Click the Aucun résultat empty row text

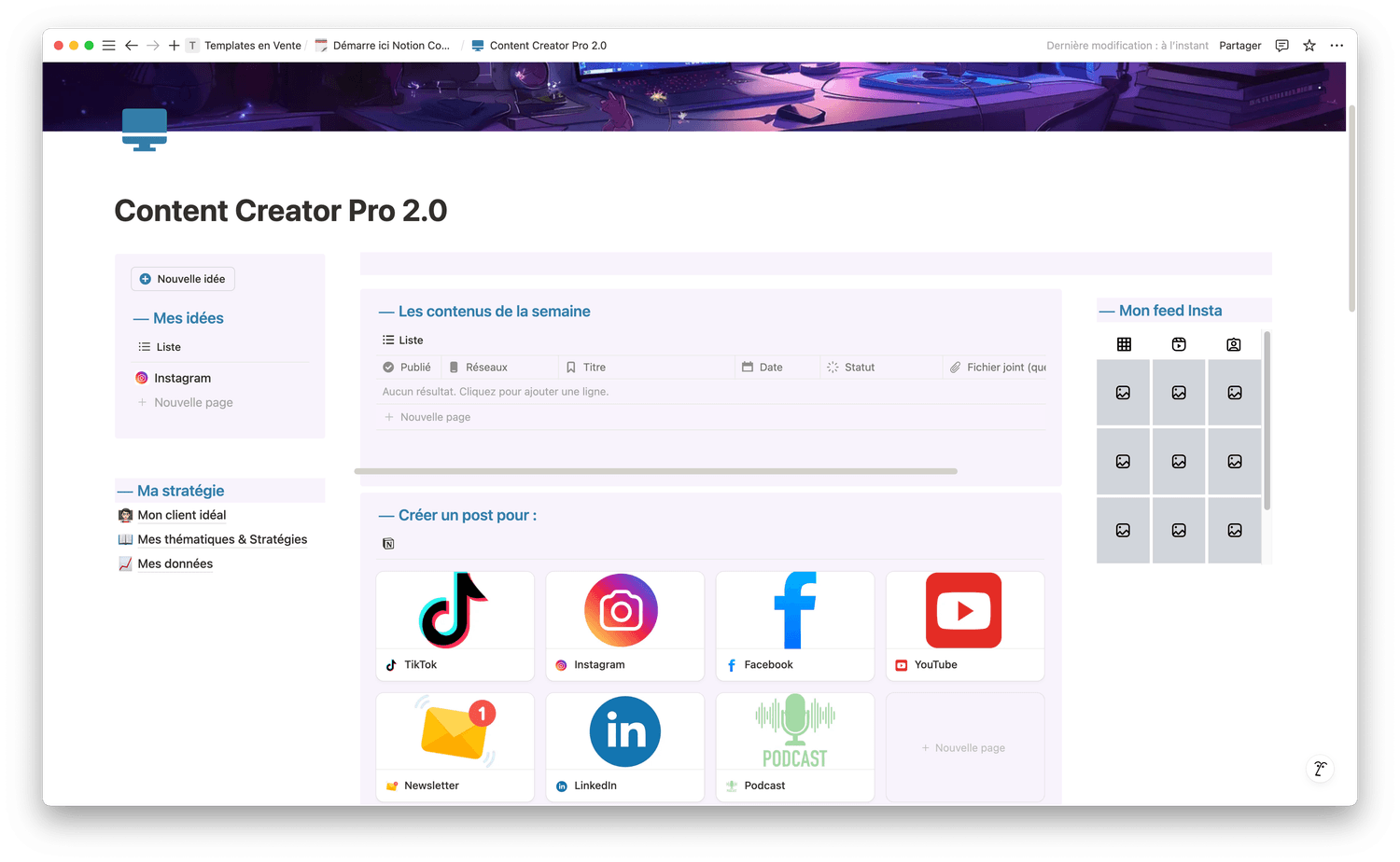coord(496,392)
